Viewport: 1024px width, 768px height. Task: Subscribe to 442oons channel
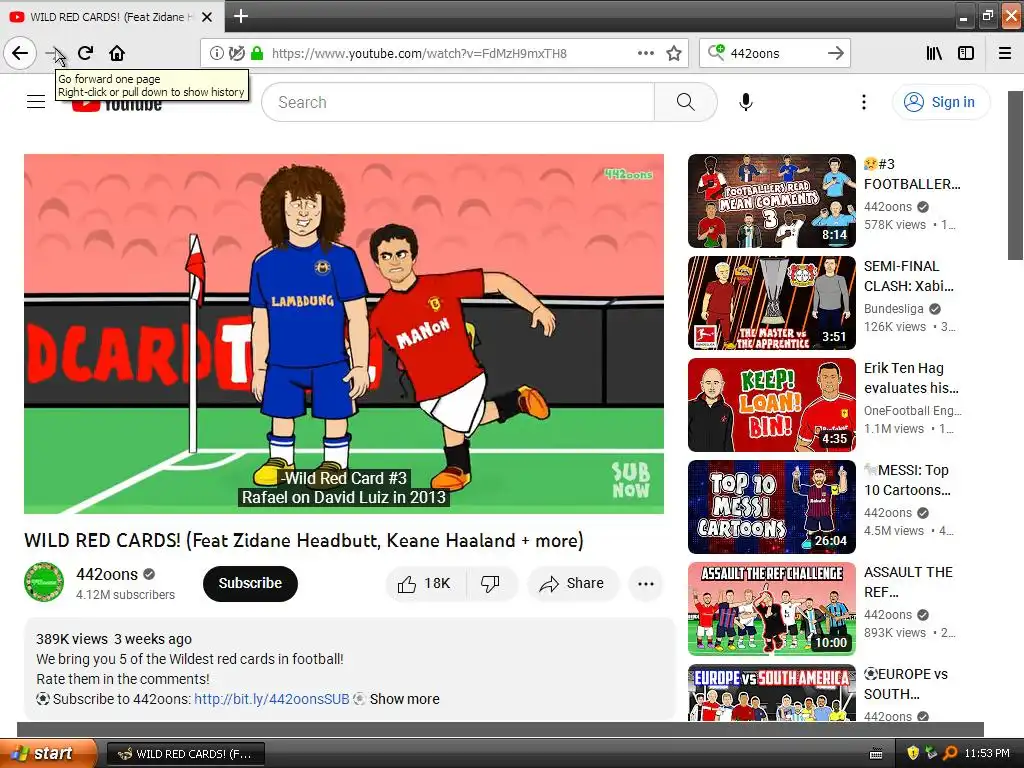click(x=250, y=583)
